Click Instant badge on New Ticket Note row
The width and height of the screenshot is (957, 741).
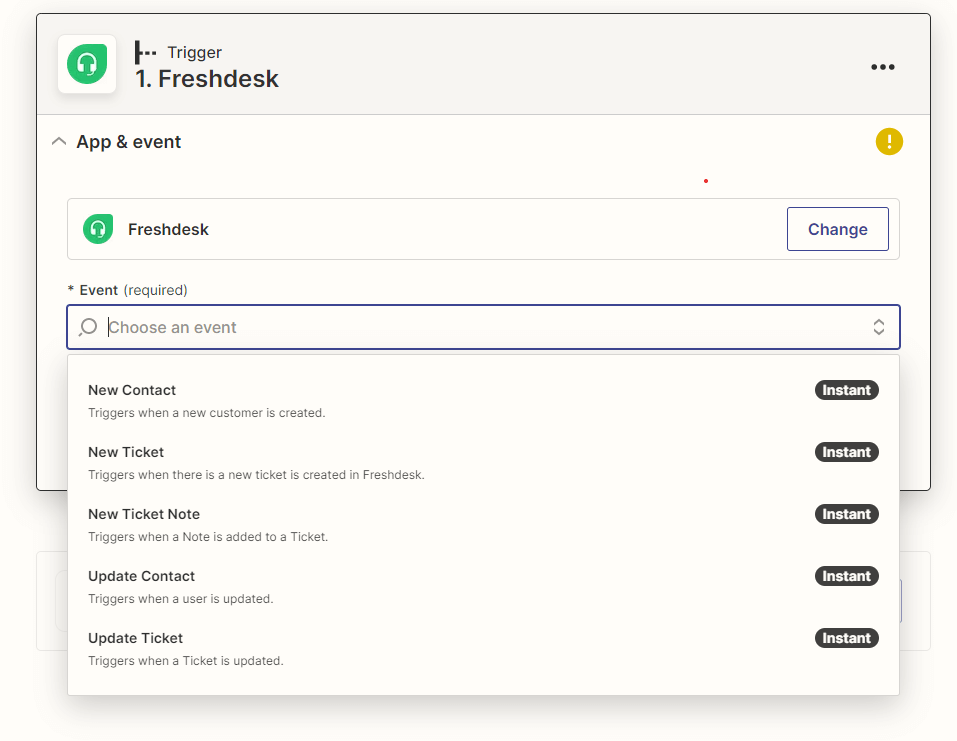tap(847, 514)
